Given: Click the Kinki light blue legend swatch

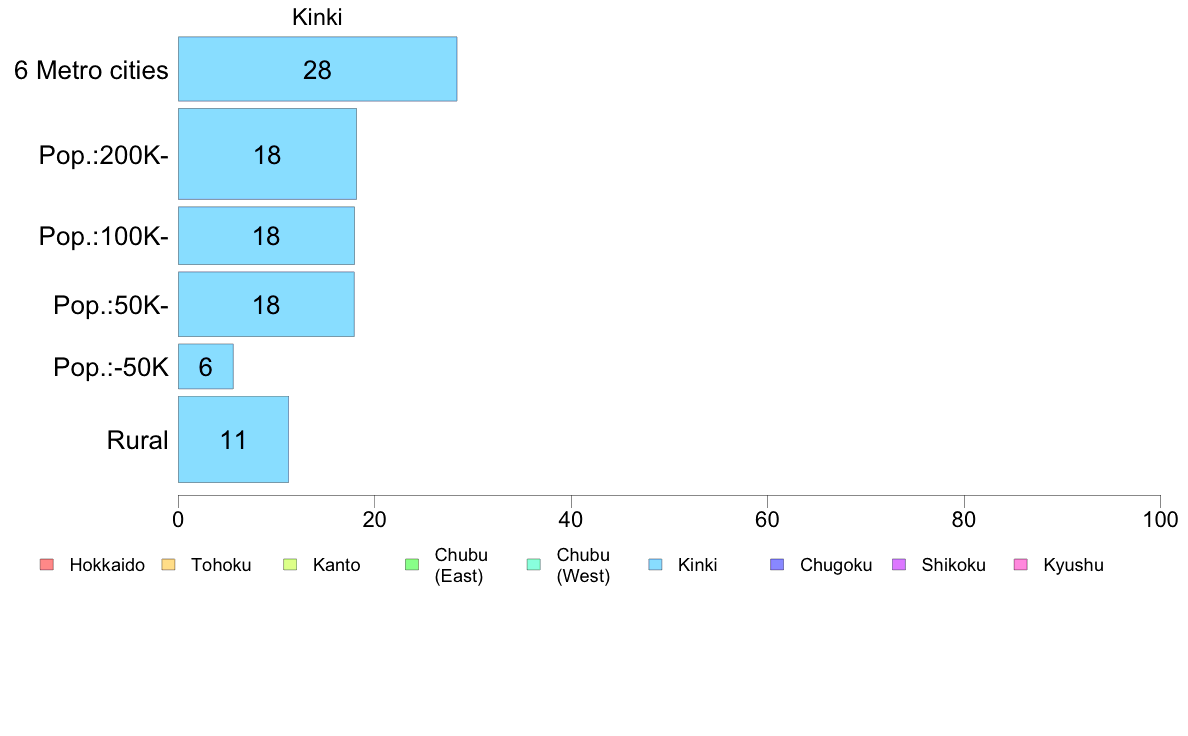Looking at the screenshot, I should (x=655, y=565).
